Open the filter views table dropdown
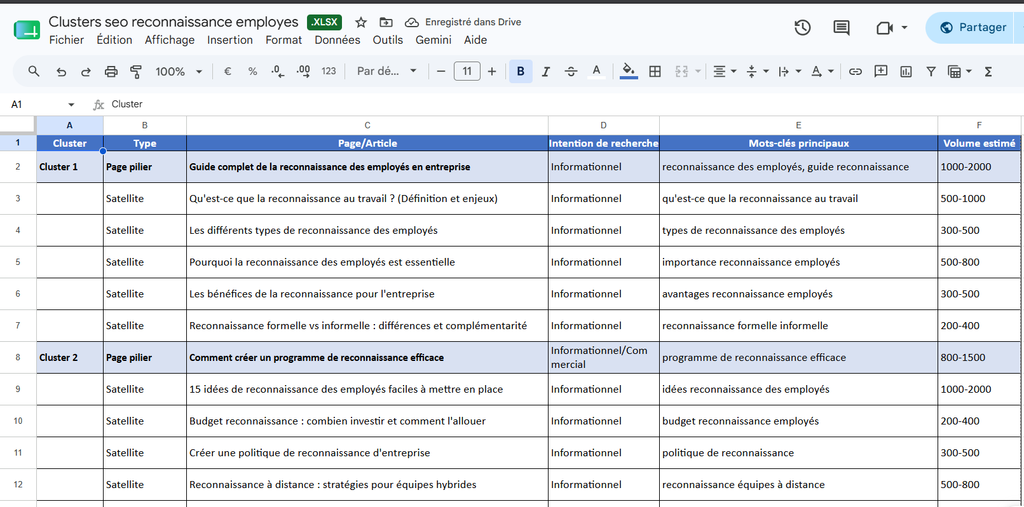1024x507 pixels. coord(959,71)
